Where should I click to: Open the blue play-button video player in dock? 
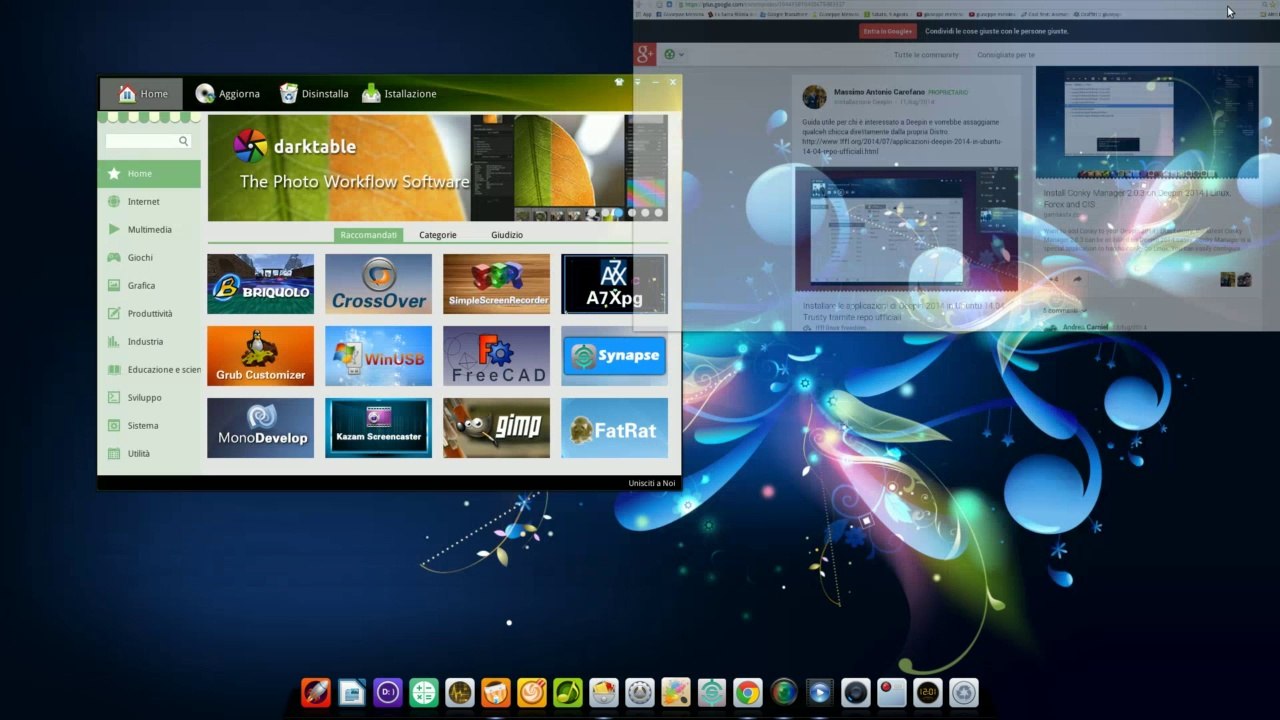[820, 692]
